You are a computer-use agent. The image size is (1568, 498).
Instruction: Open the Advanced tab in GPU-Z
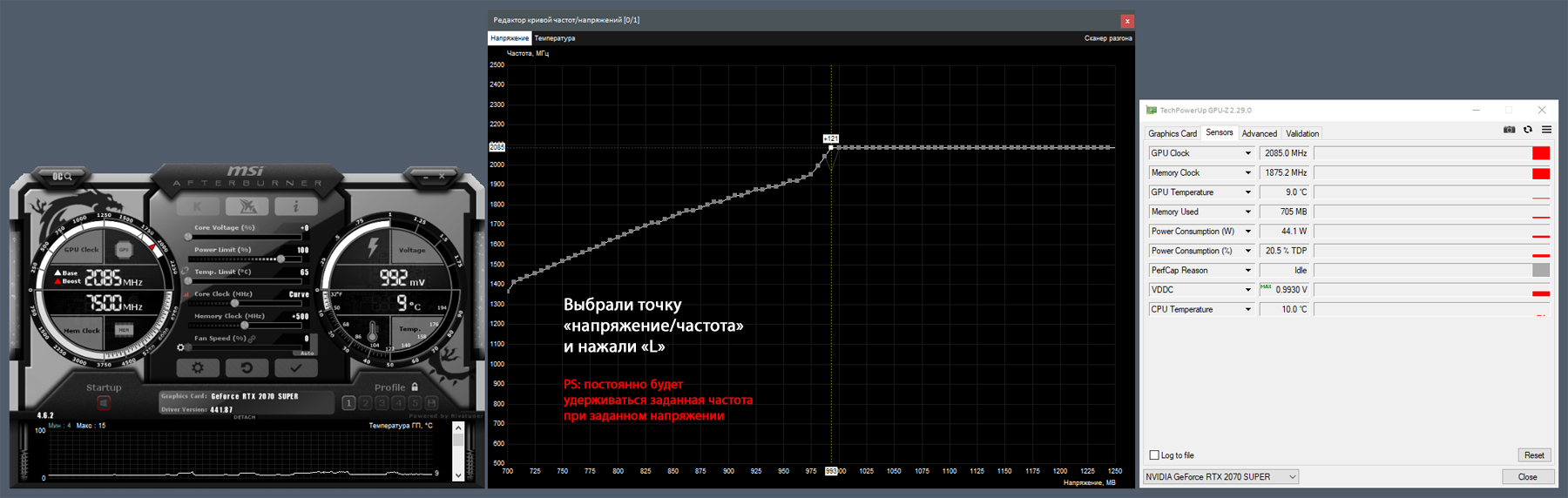click(1260, 133)
